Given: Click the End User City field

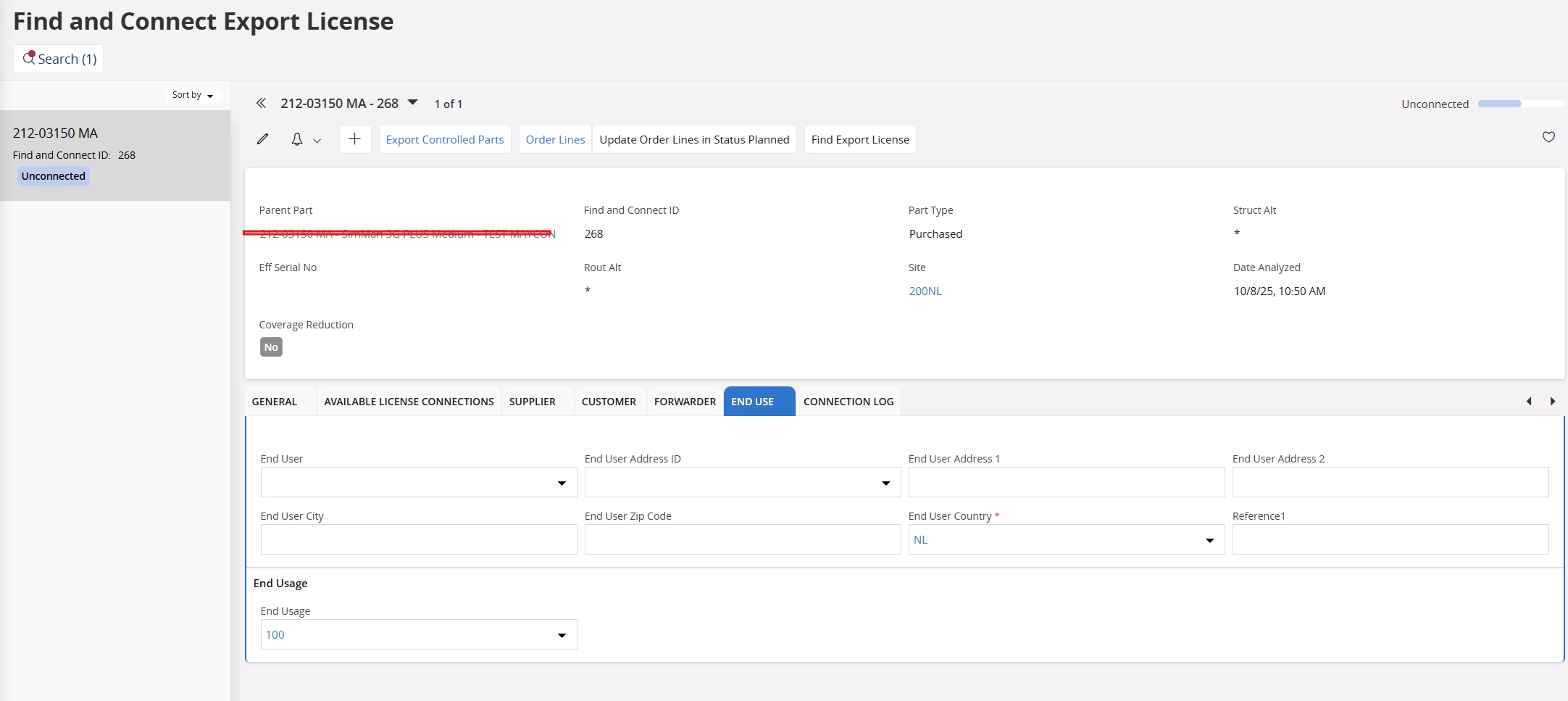Looking at the screenshot, I should point(418,539).
